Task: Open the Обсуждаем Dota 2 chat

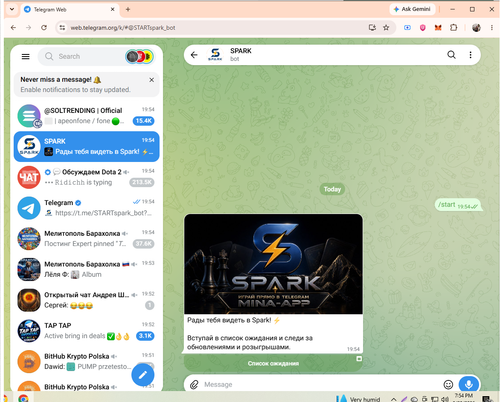Action: pos(86,177)
